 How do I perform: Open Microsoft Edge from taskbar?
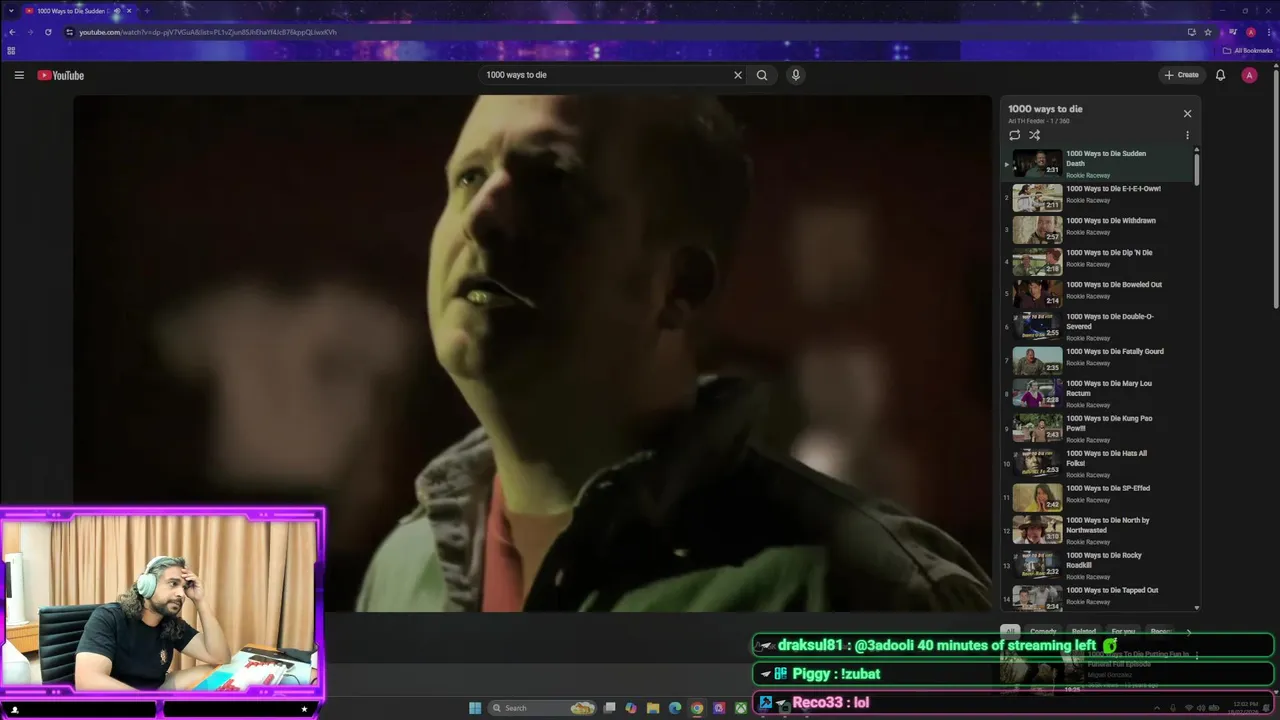(675, 708)
